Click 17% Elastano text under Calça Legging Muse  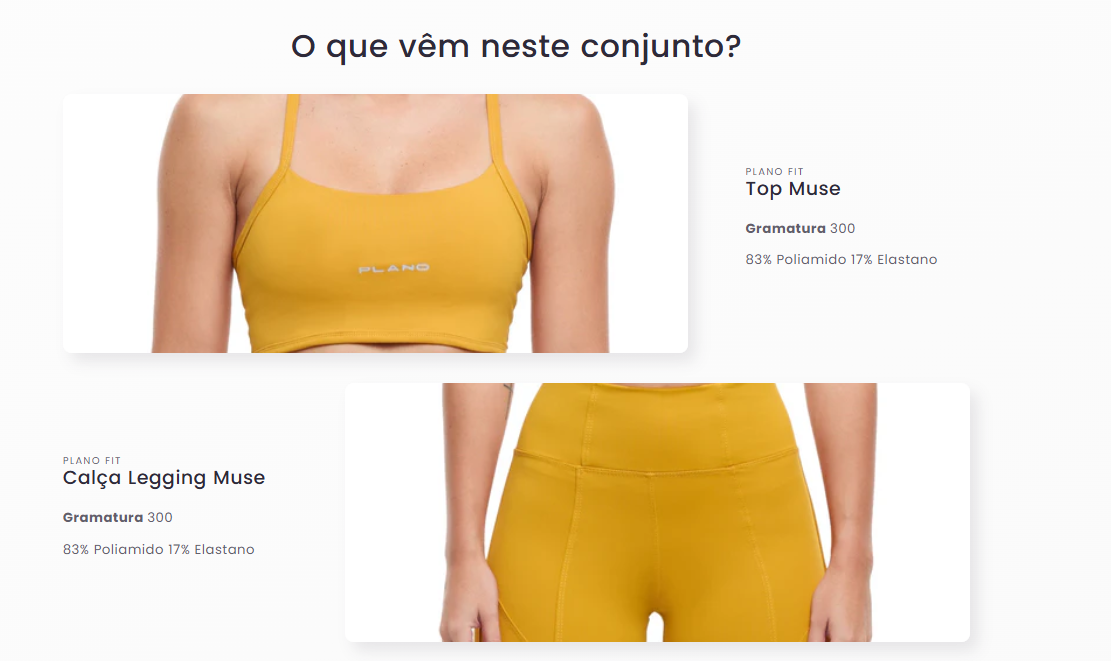(211, 550)
